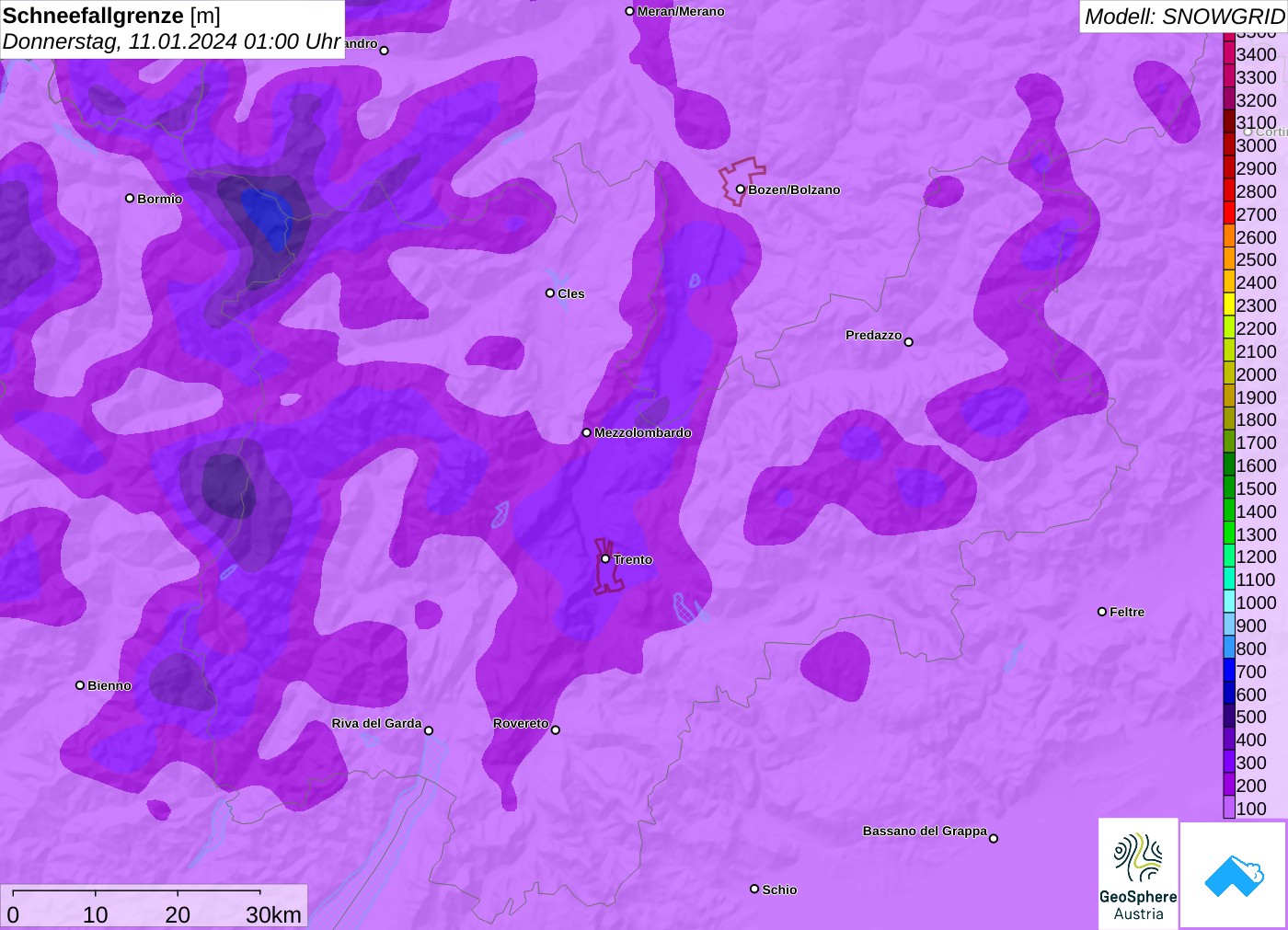Image resolution: width=1288 pixels, height=930 pixels.
Task: Click the Mezzolombardo label text
Action: 643,432
